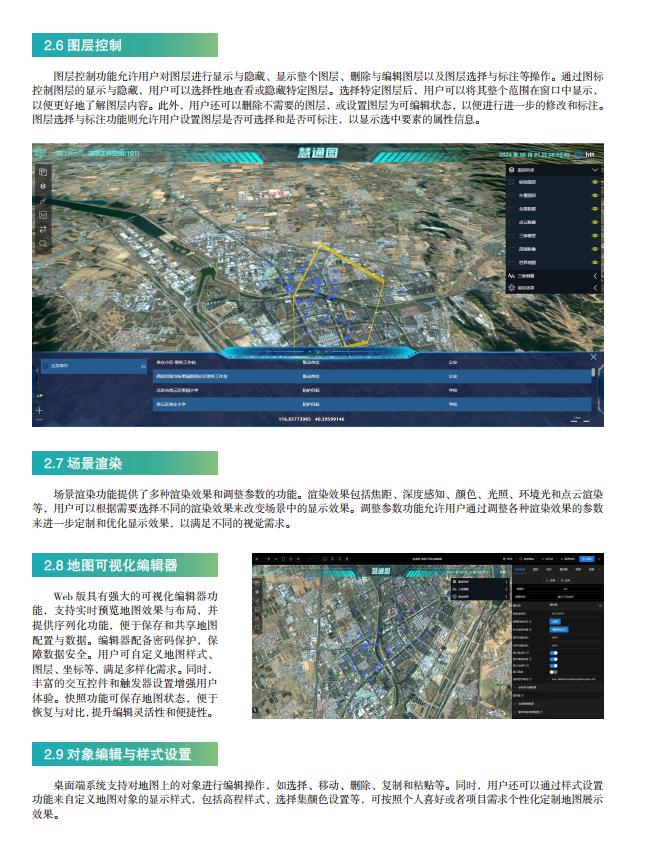655x861 pixels.
Task: Expand the 渲染效果 section chevron
Action: 595,288
